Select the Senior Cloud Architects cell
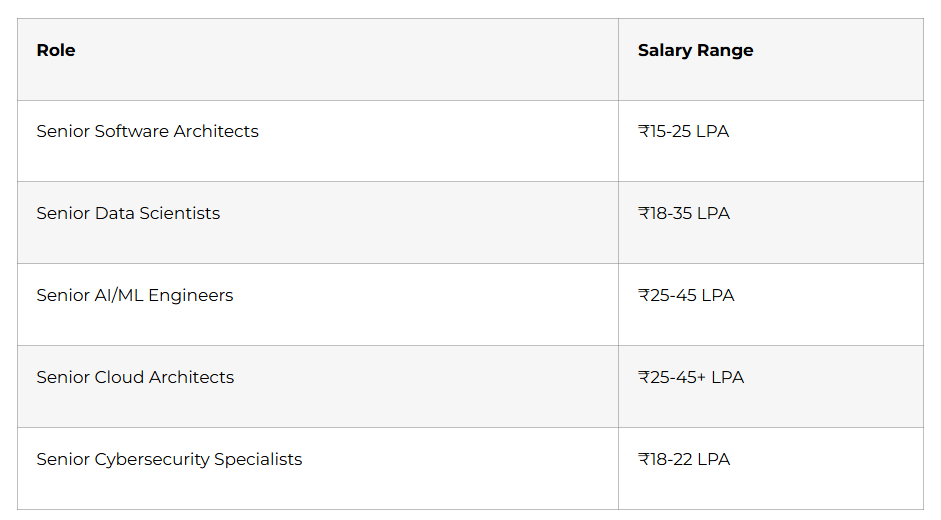Screen dimensions: 941x520 (135, 377)
